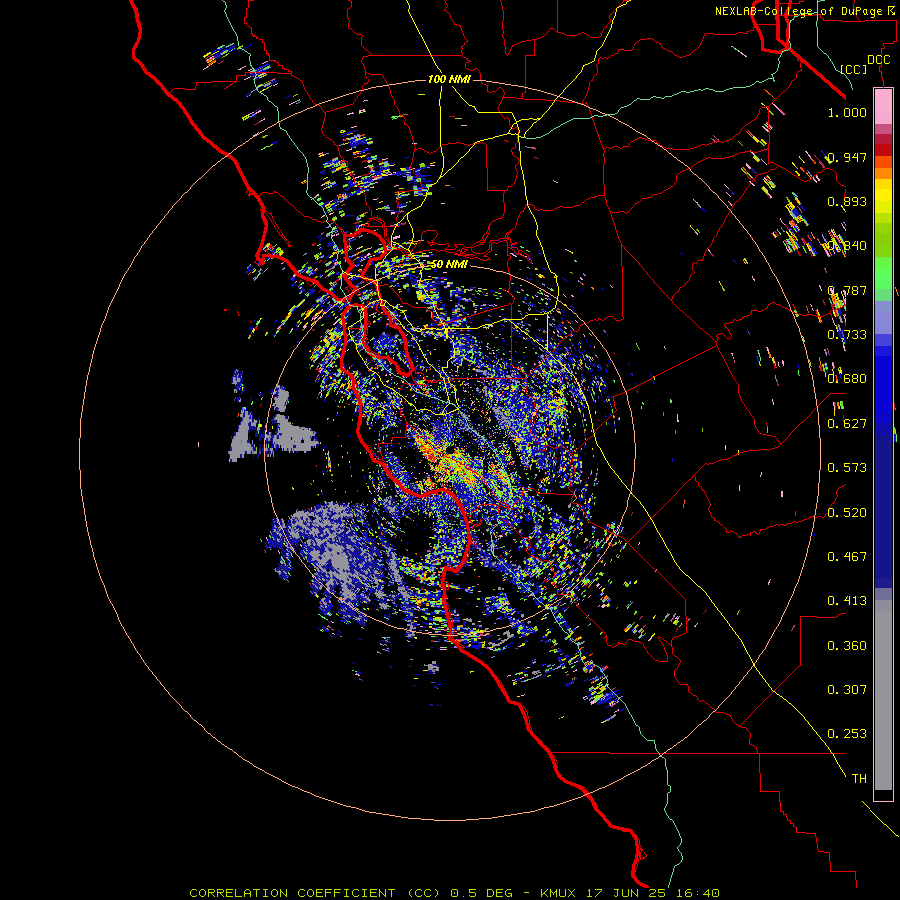Click the 0.253 scale value
The width and height of the screenshot is (900, 900).
847,734
